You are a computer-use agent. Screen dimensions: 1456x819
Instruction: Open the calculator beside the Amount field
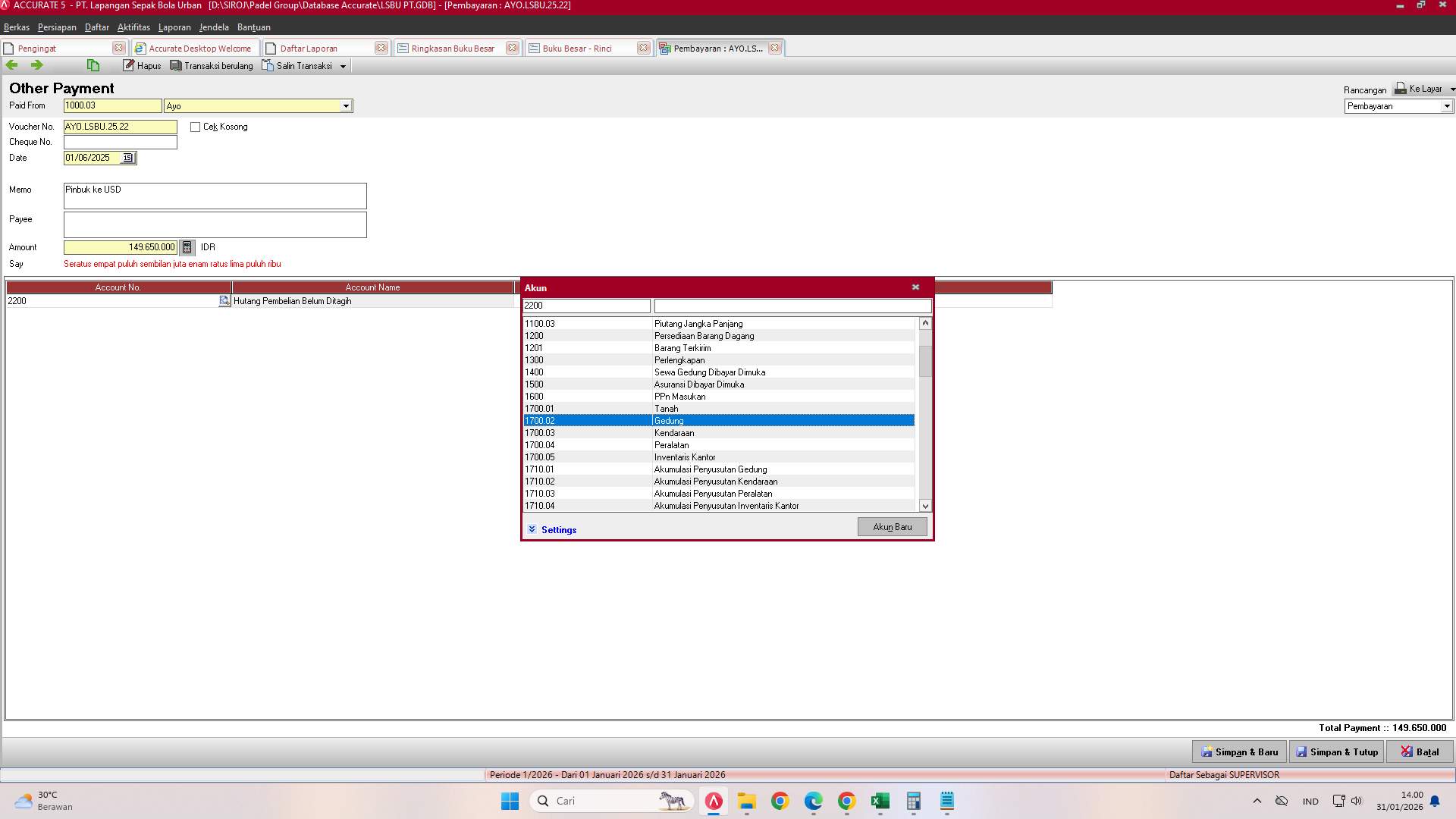[187, 247]
